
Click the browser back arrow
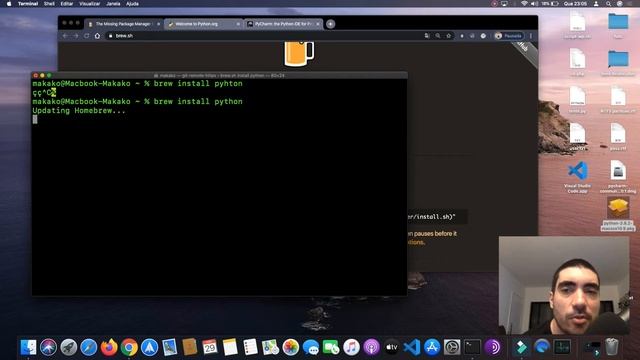(x=65, y=36)
